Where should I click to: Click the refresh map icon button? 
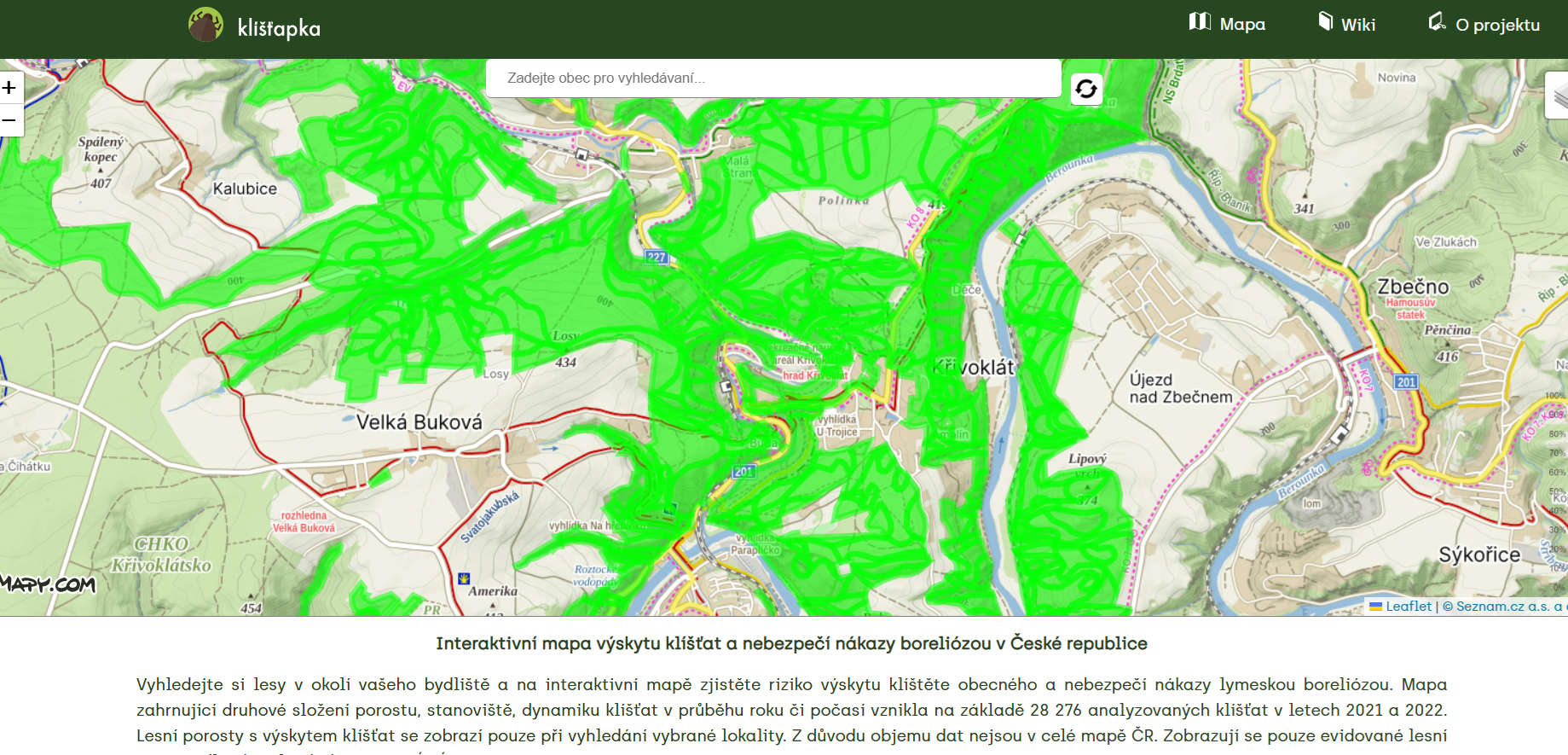[1086, 89]
